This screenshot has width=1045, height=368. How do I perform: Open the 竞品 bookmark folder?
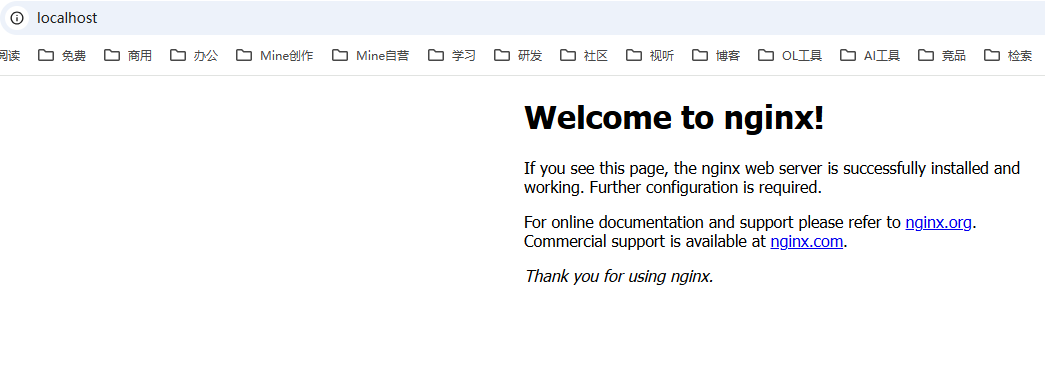click(942, 56)
